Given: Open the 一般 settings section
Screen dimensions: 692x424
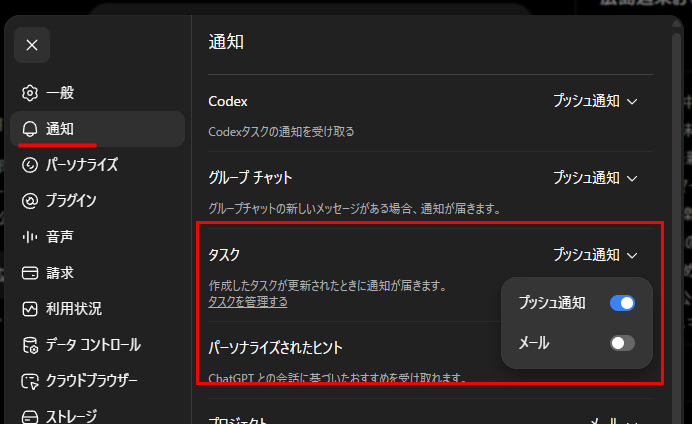Looking at the screenshot, I should [97, 93].
